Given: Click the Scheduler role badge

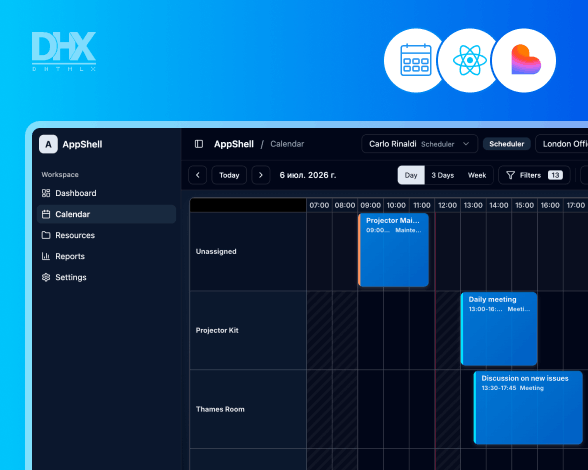Looking at the screenshot, I should 507,144.
